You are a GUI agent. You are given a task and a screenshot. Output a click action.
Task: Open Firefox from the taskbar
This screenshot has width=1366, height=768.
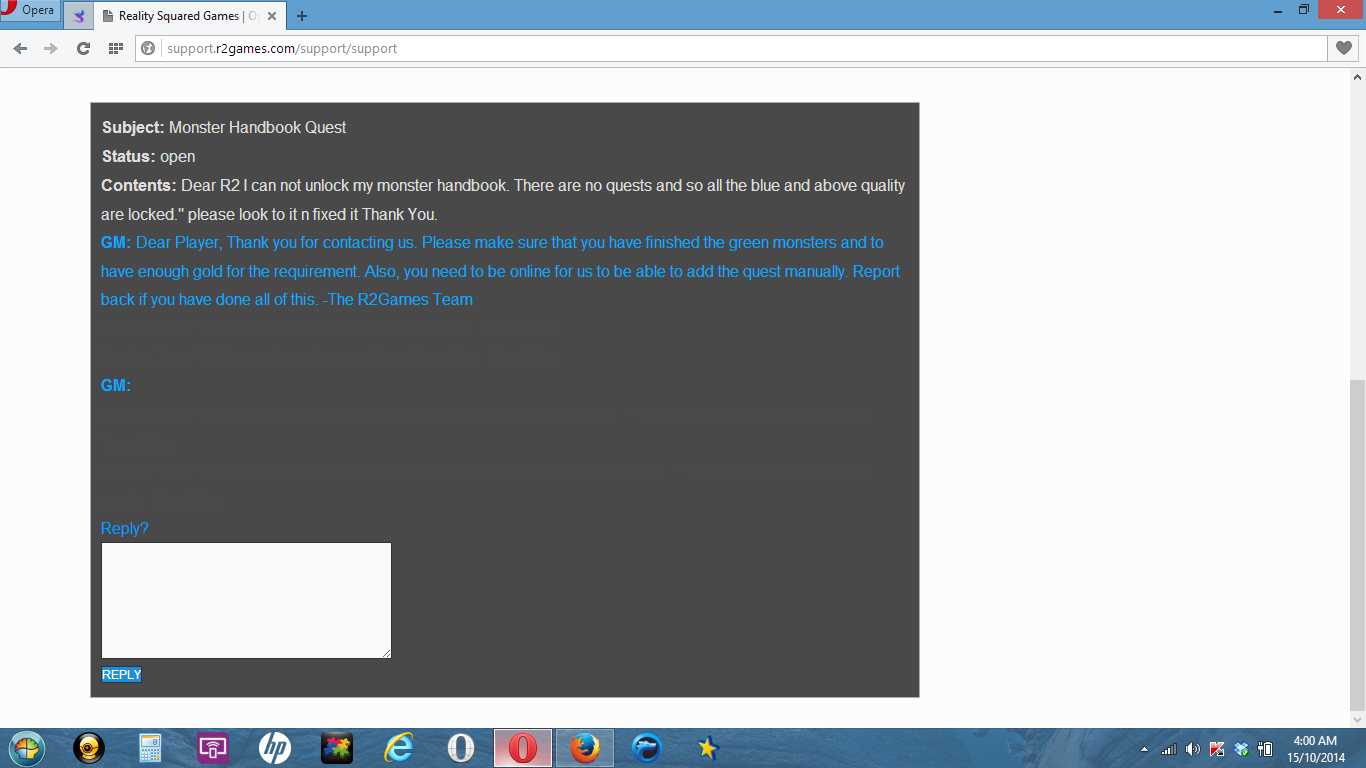point(584,748)
